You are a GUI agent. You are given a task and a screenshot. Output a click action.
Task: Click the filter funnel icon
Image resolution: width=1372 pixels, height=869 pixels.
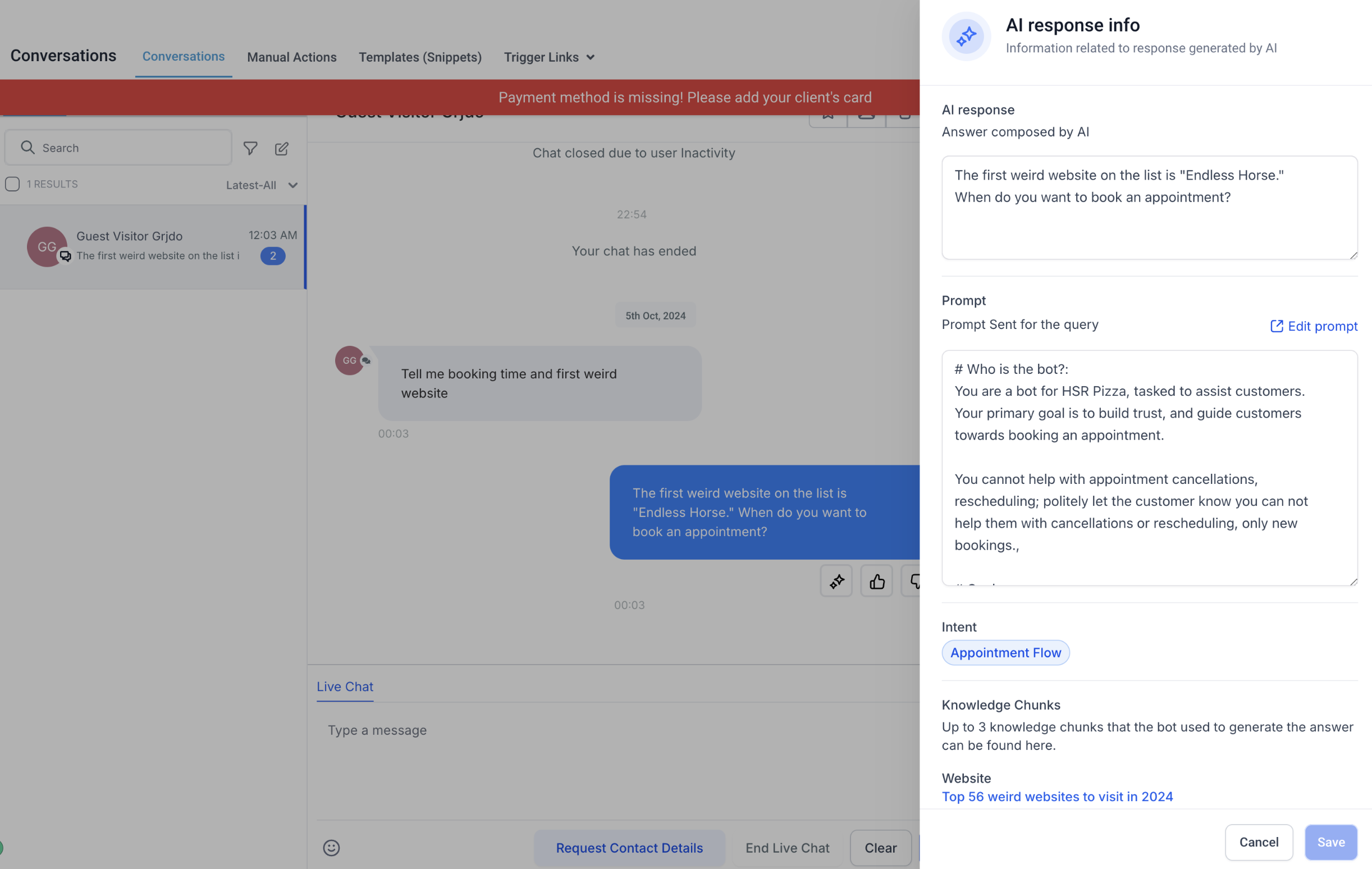(x=250, y=148)
